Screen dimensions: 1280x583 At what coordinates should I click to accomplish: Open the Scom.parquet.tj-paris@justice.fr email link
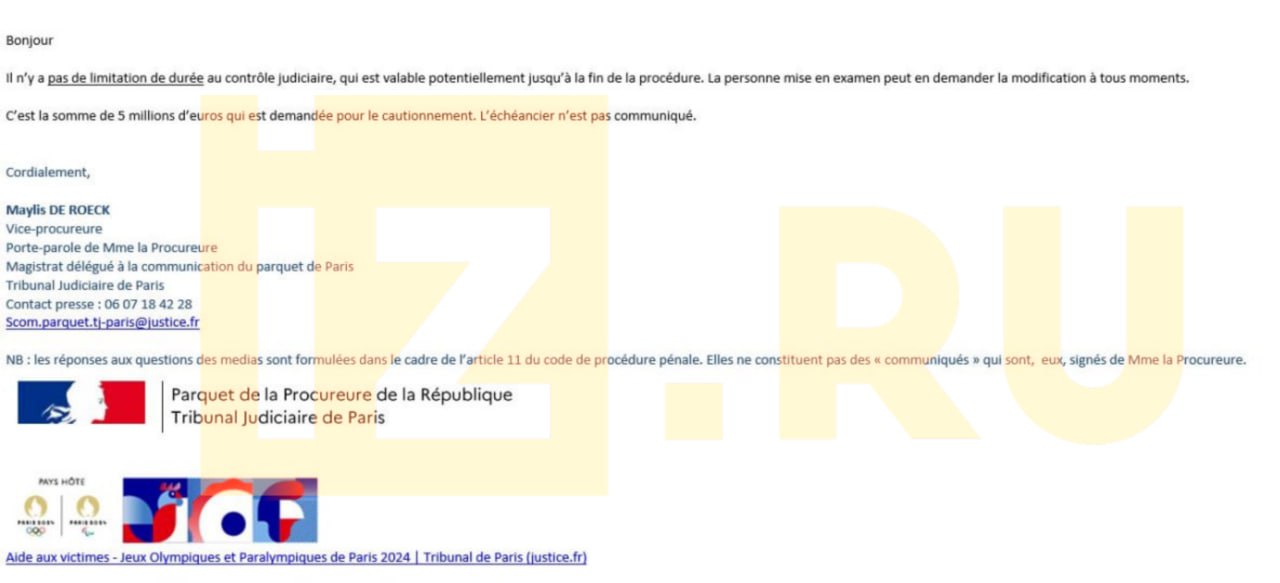102,323
